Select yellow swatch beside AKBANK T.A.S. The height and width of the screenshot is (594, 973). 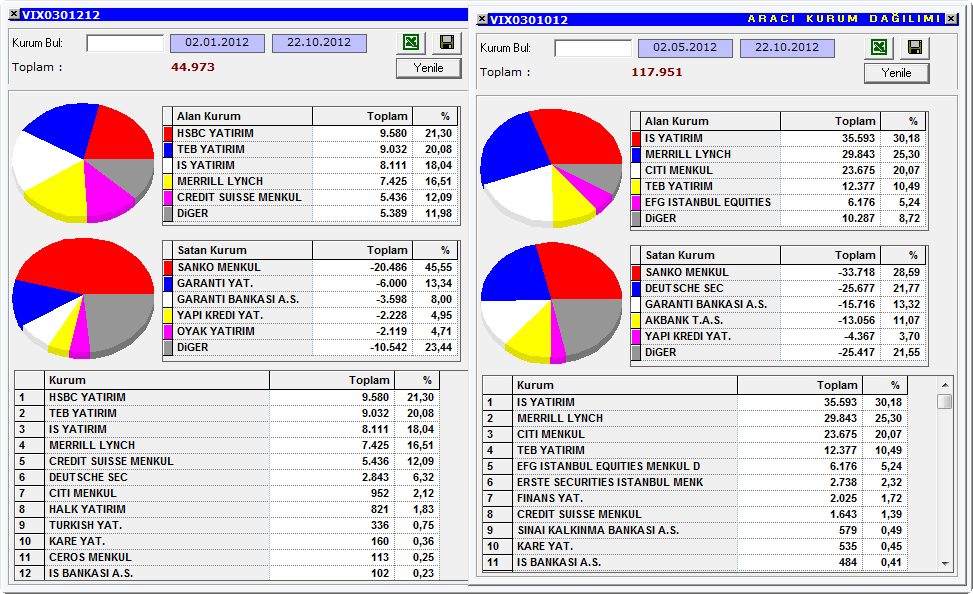click(635, 321)
